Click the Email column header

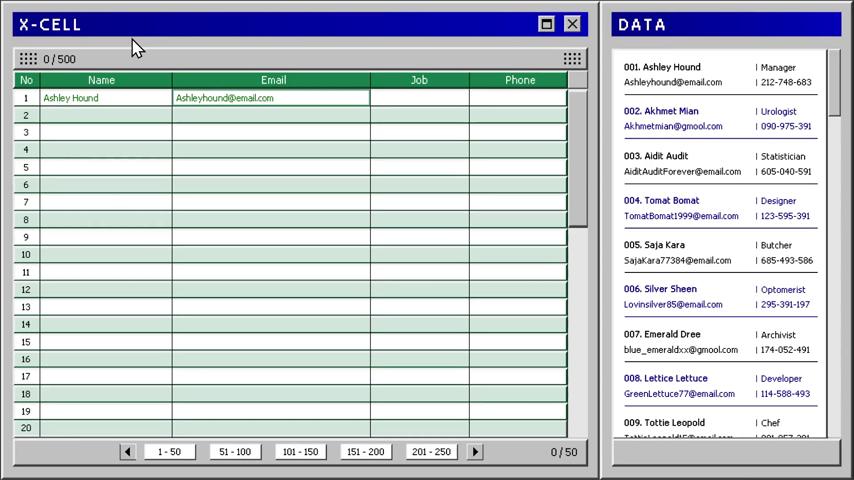[273, 80]
